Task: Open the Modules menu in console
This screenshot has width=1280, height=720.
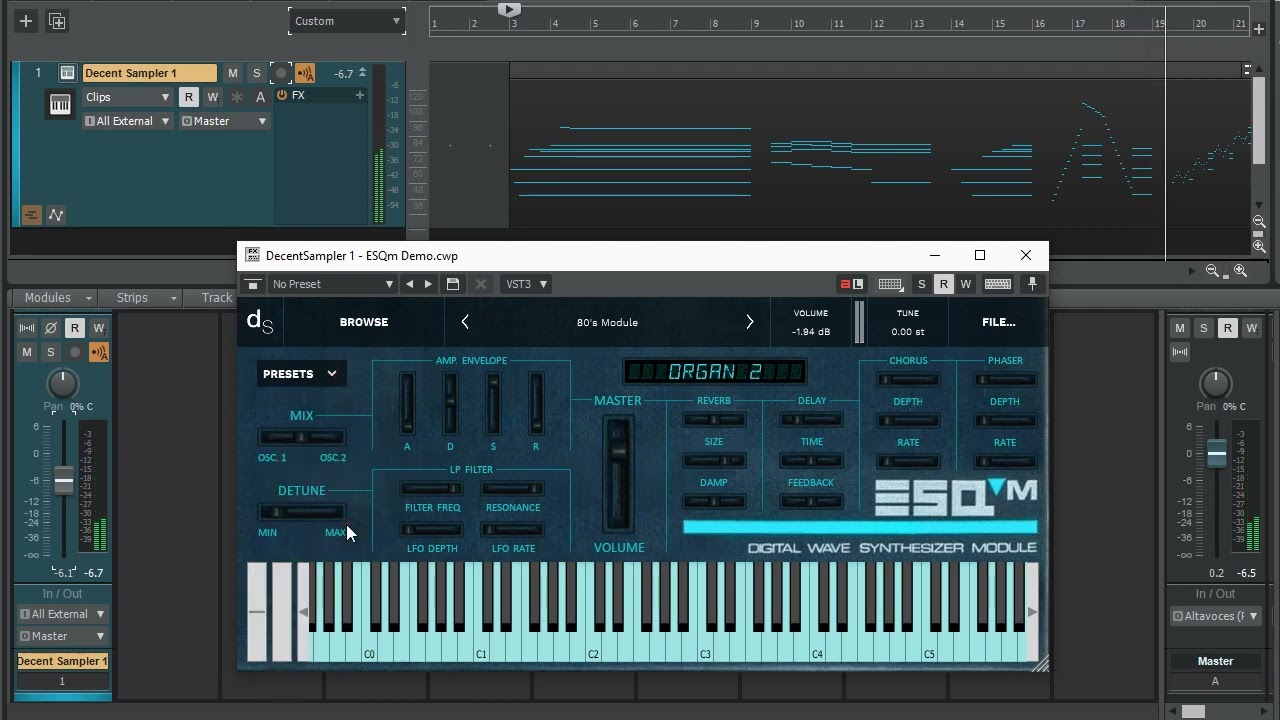Action: click(x=57, y=298)
